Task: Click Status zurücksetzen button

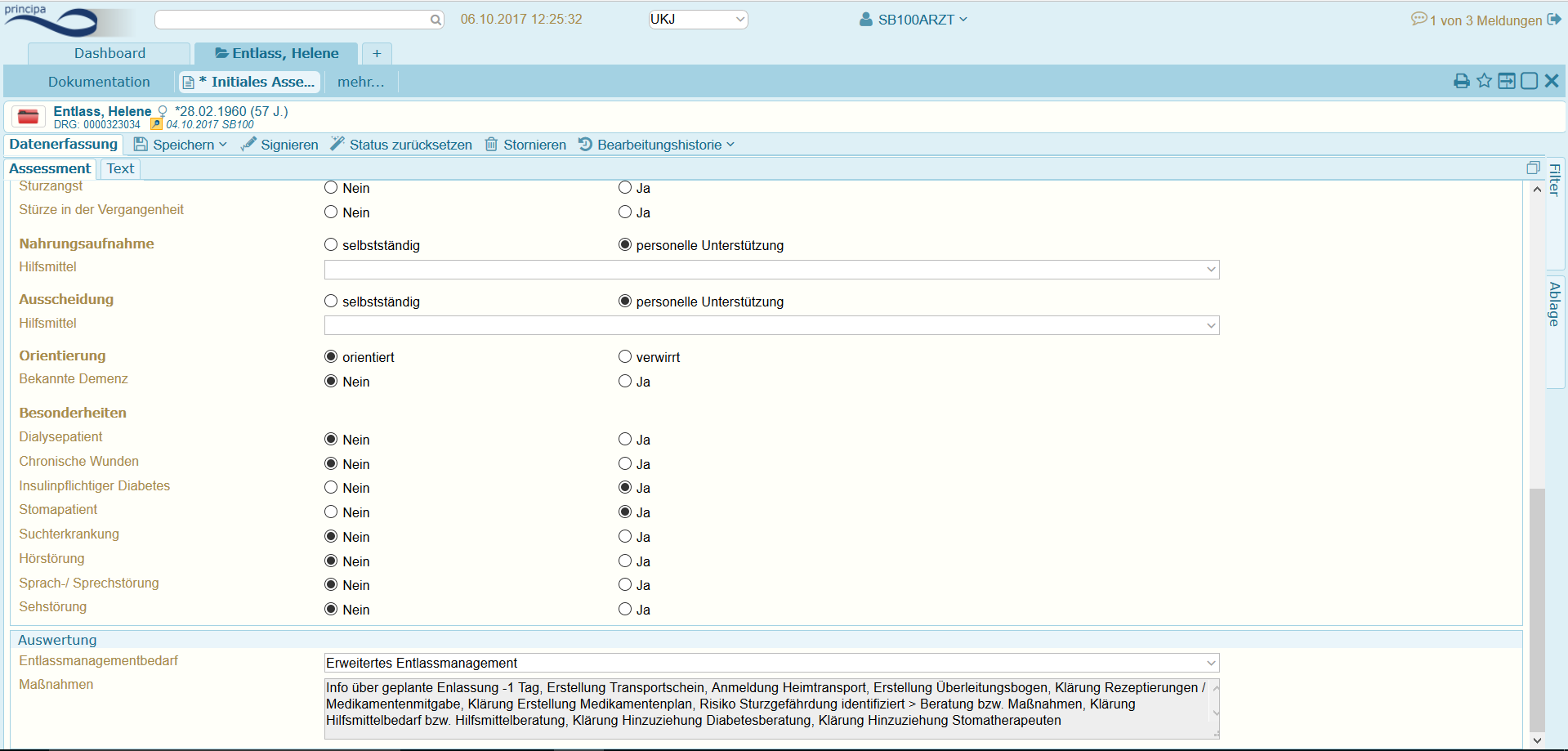Action: (x=401, y=145)
